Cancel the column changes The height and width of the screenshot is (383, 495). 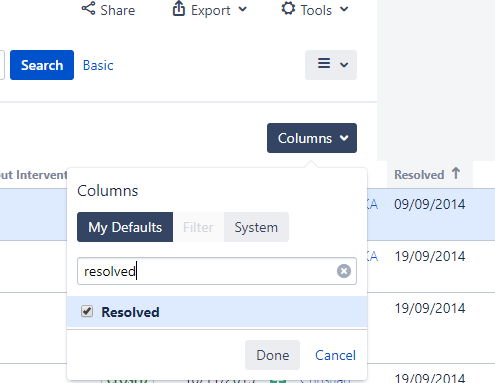click(x=335, y=355)
